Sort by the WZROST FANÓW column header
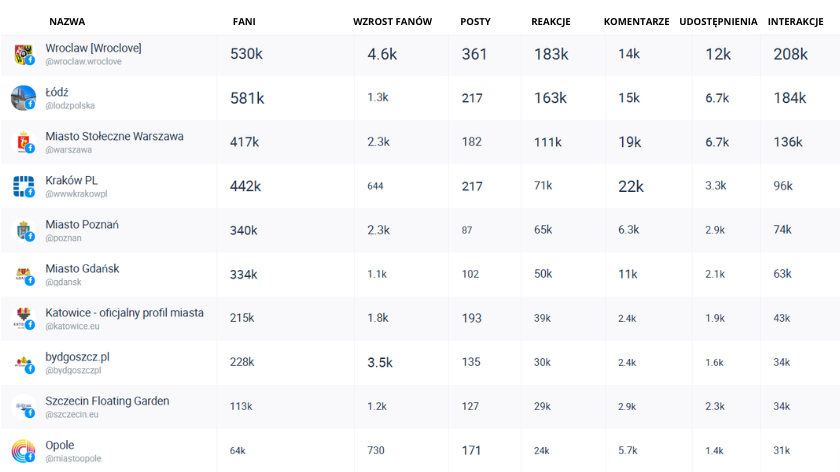 (392, 21)
